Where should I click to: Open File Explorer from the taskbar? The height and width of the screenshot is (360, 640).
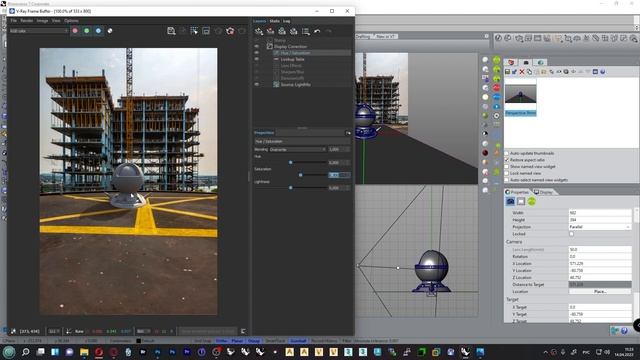point(84,352)
